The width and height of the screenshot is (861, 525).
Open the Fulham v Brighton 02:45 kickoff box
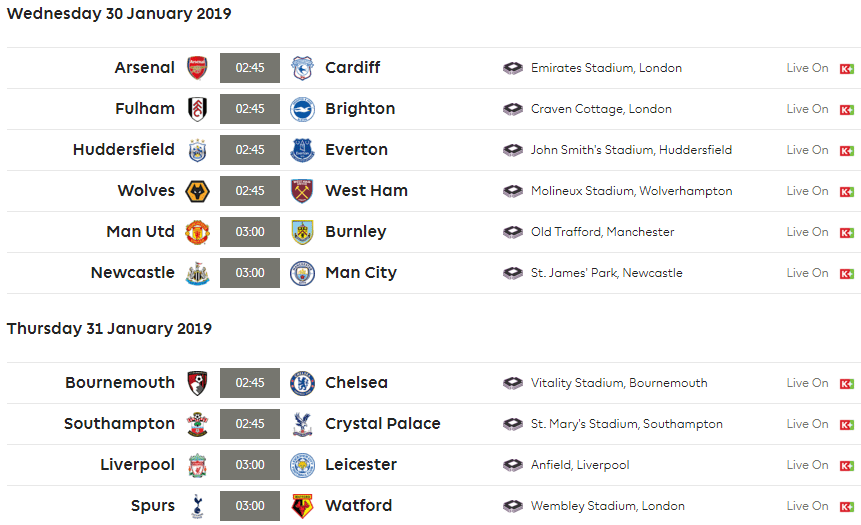point(250,109)
